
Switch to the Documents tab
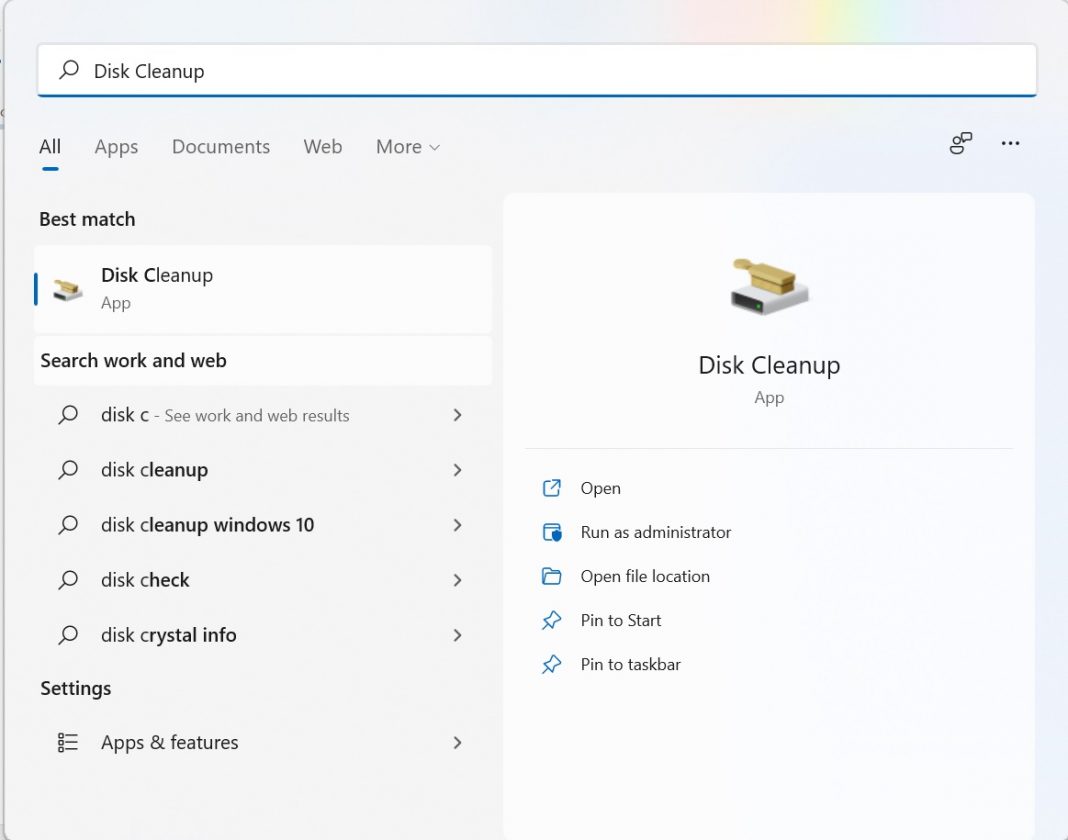[x=221, y=147]
